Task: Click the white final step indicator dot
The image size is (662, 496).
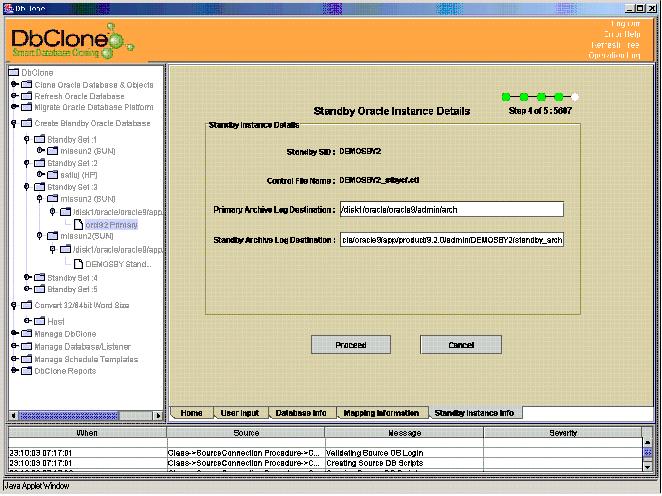Action: pyautogui.click(x=575, y=98)
